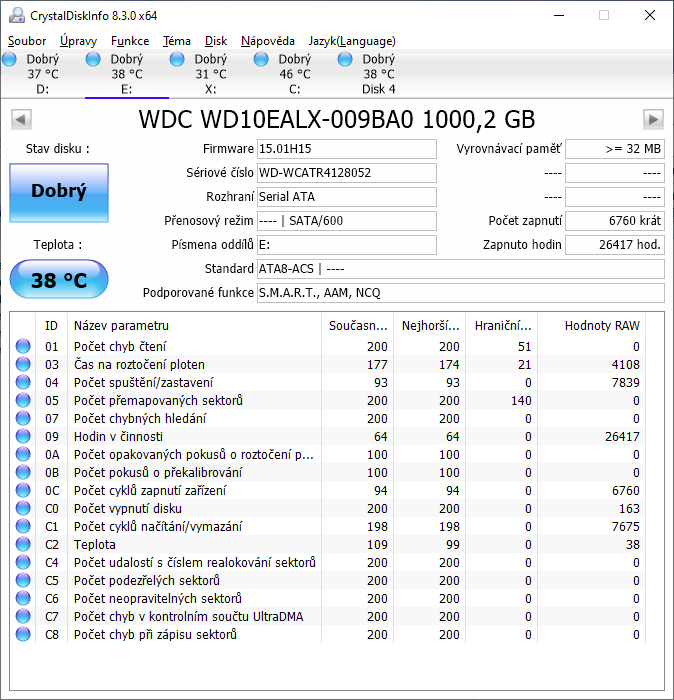Click the serial number field WD-WCATR4128052

tap(347, 173)
